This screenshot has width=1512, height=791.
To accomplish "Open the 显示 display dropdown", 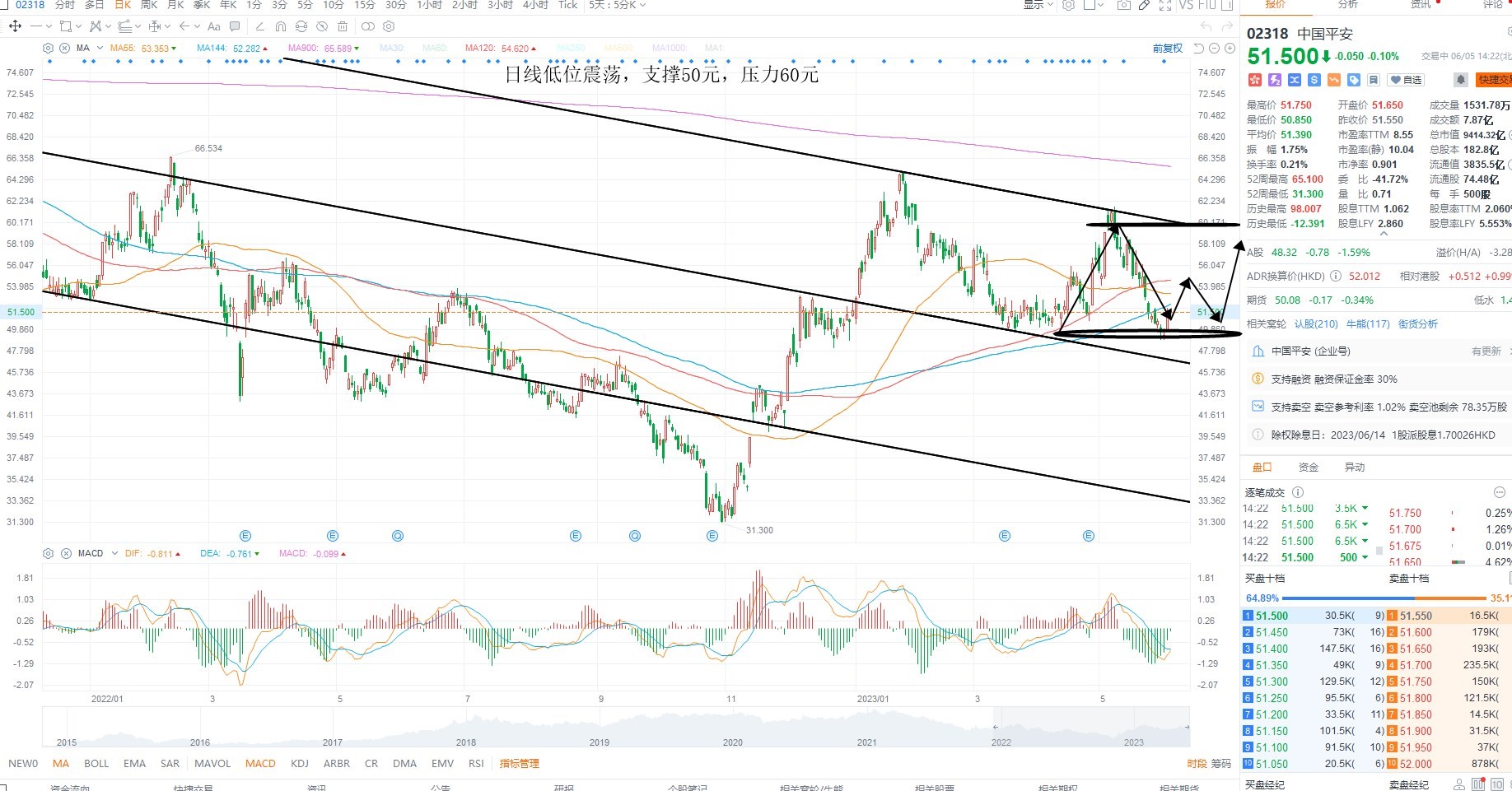I will (1039, 5).
